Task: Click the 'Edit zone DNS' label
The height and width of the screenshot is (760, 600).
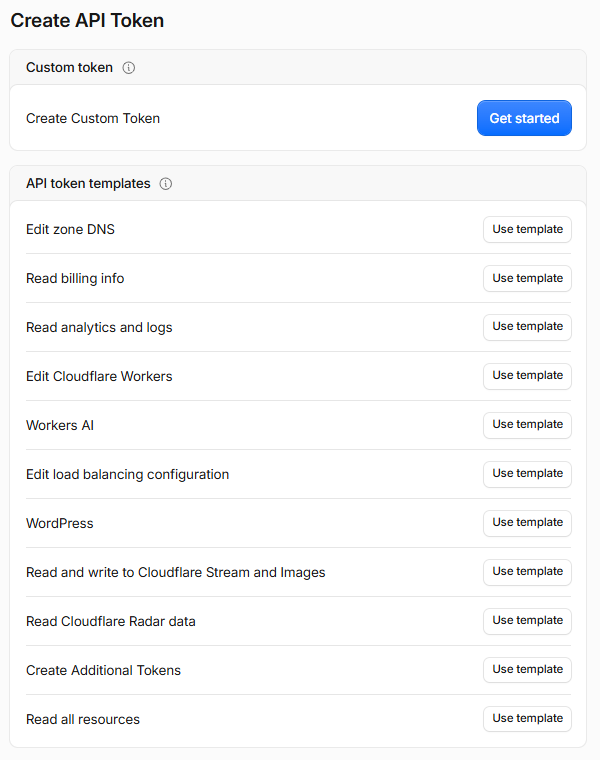Action: tap(70, 229)
